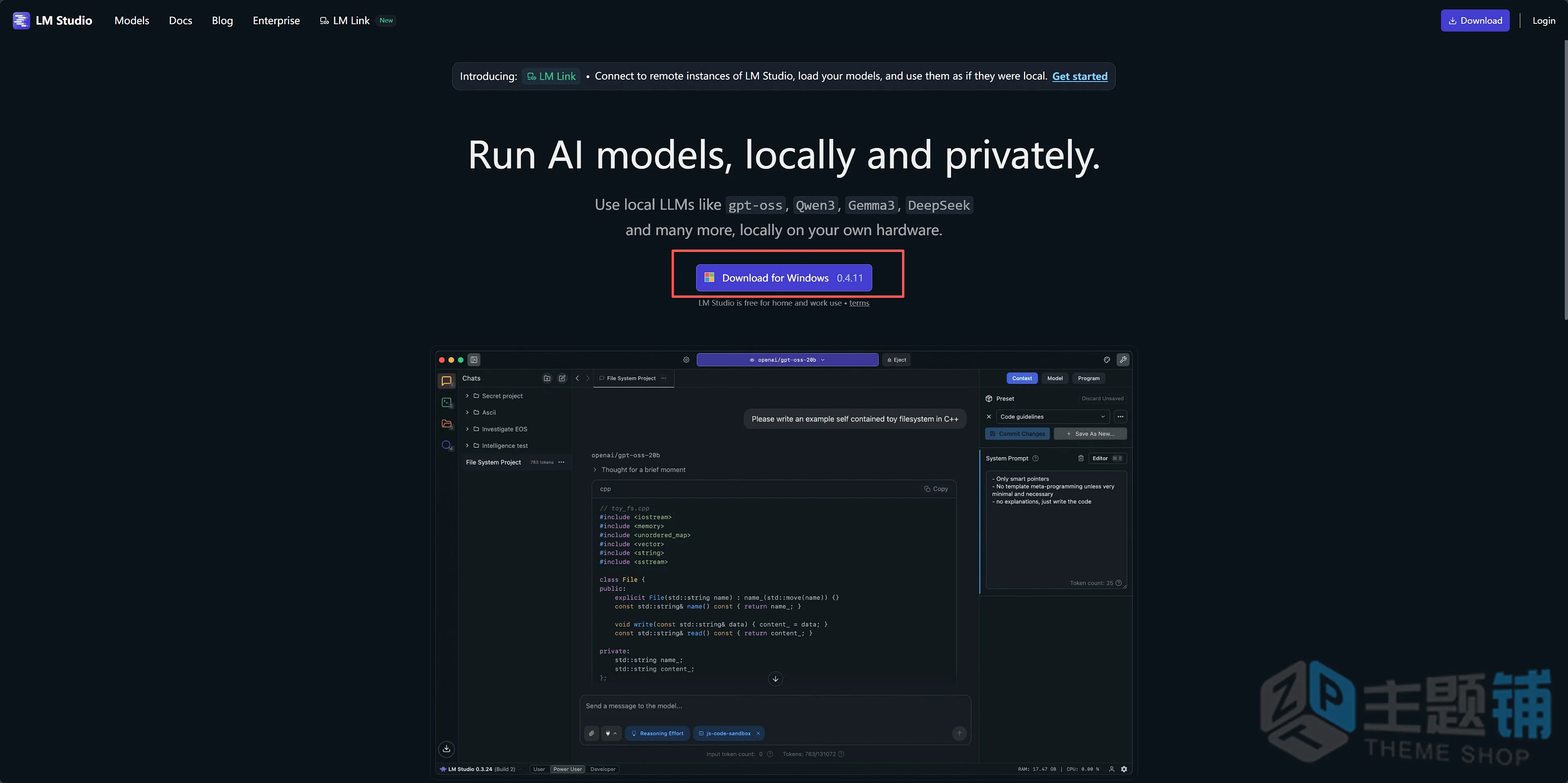This screenshot has height=783, width=1568.
Task: Toggle the sidebar collapse icon
Action: (x=474, y=360)
